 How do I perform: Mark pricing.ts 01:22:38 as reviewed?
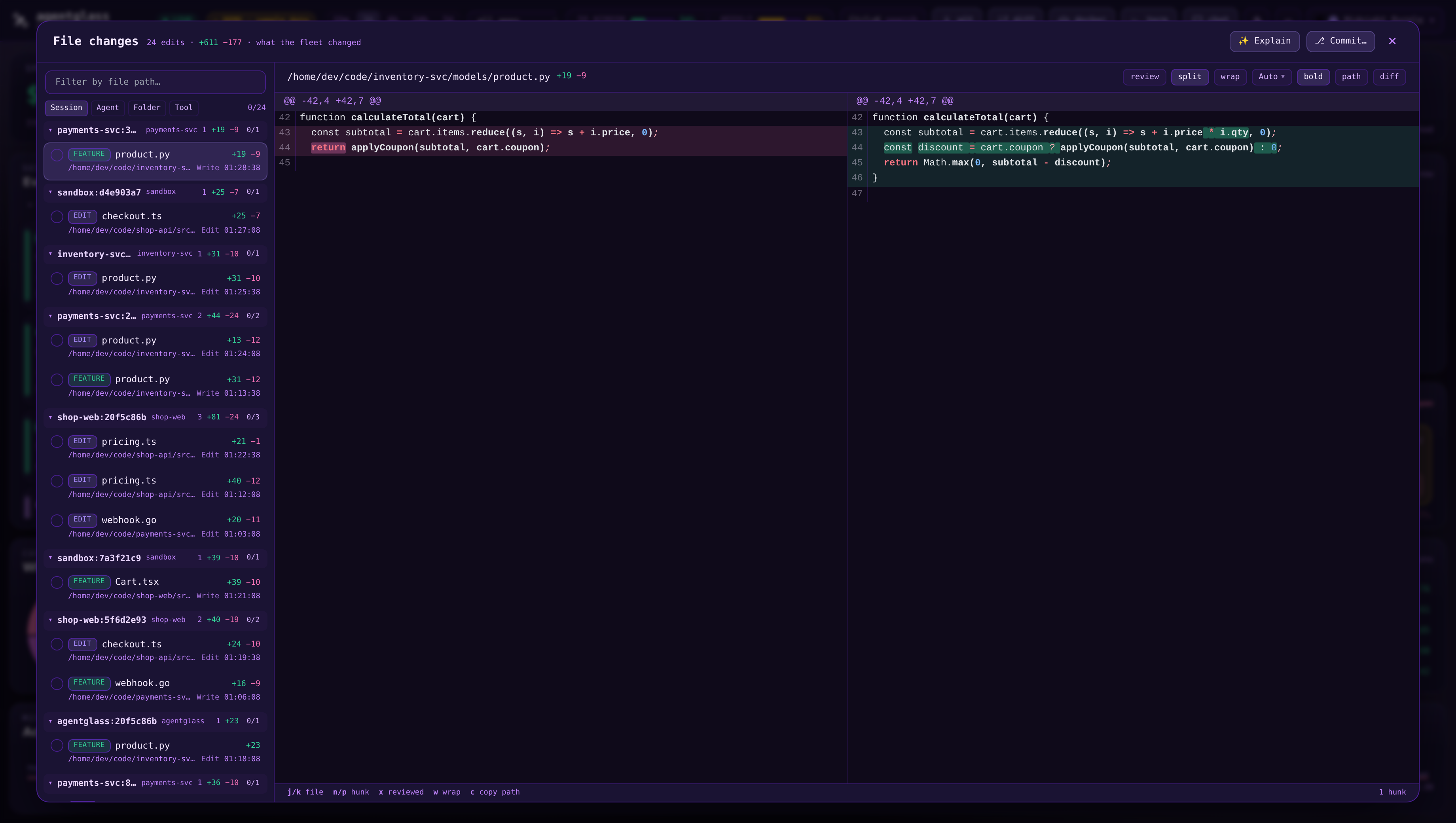(x=57, y=442)
